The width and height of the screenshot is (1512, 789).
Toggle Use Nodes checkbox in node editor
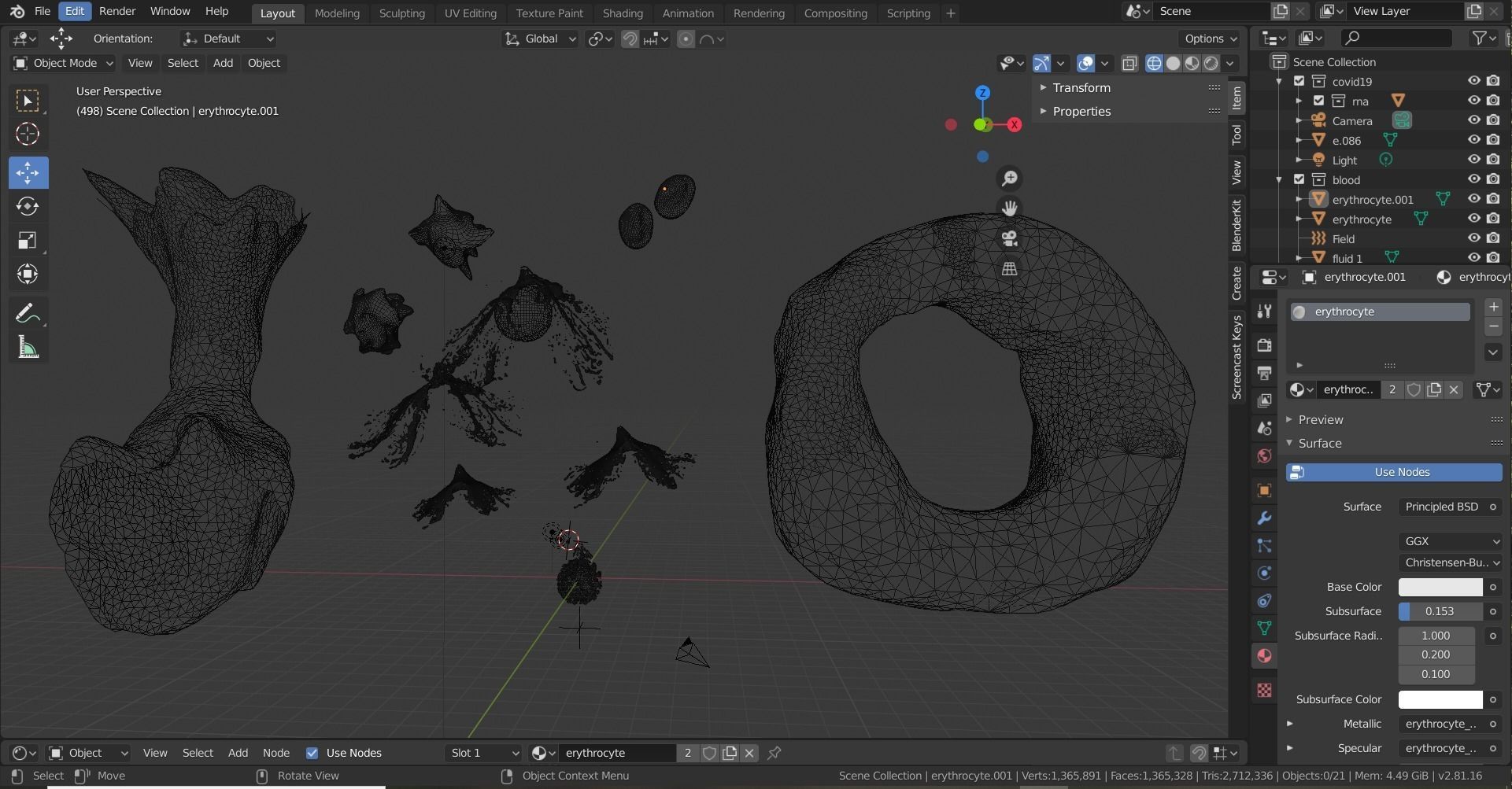(x=312, y=753)
